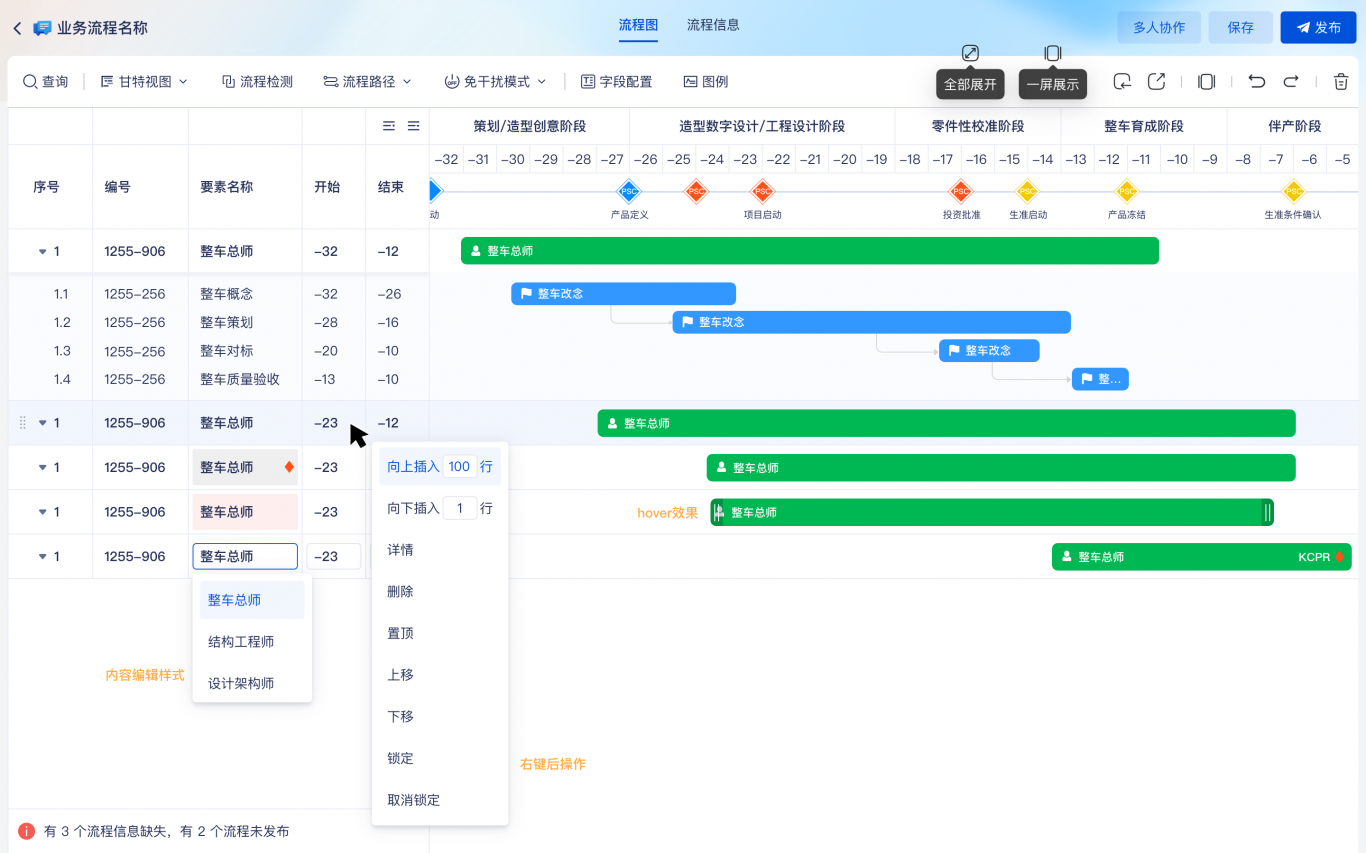Viewport: 1366px width, 853px height.
Task: Collapse the row with the drag handle
Action: pyautogui.click(x=42, y=423)
